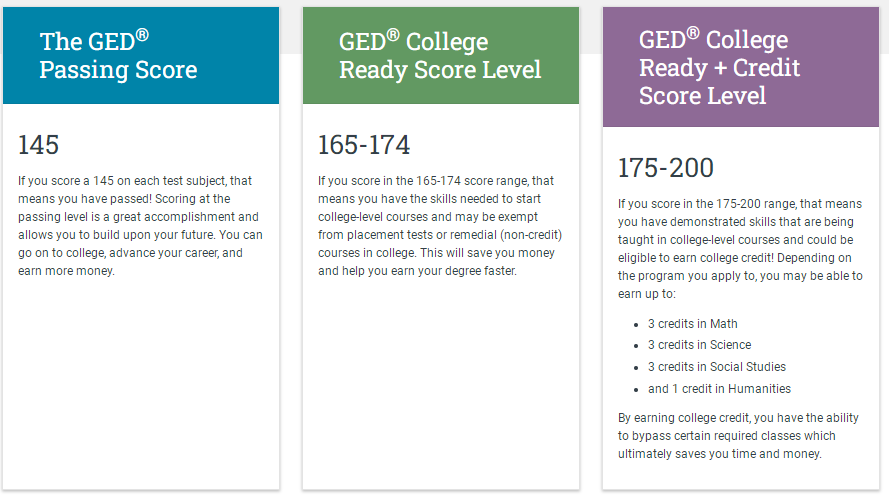Click the bullet before credit in Humanities
The image size is (889, 496).
click(x=636, y=390)
